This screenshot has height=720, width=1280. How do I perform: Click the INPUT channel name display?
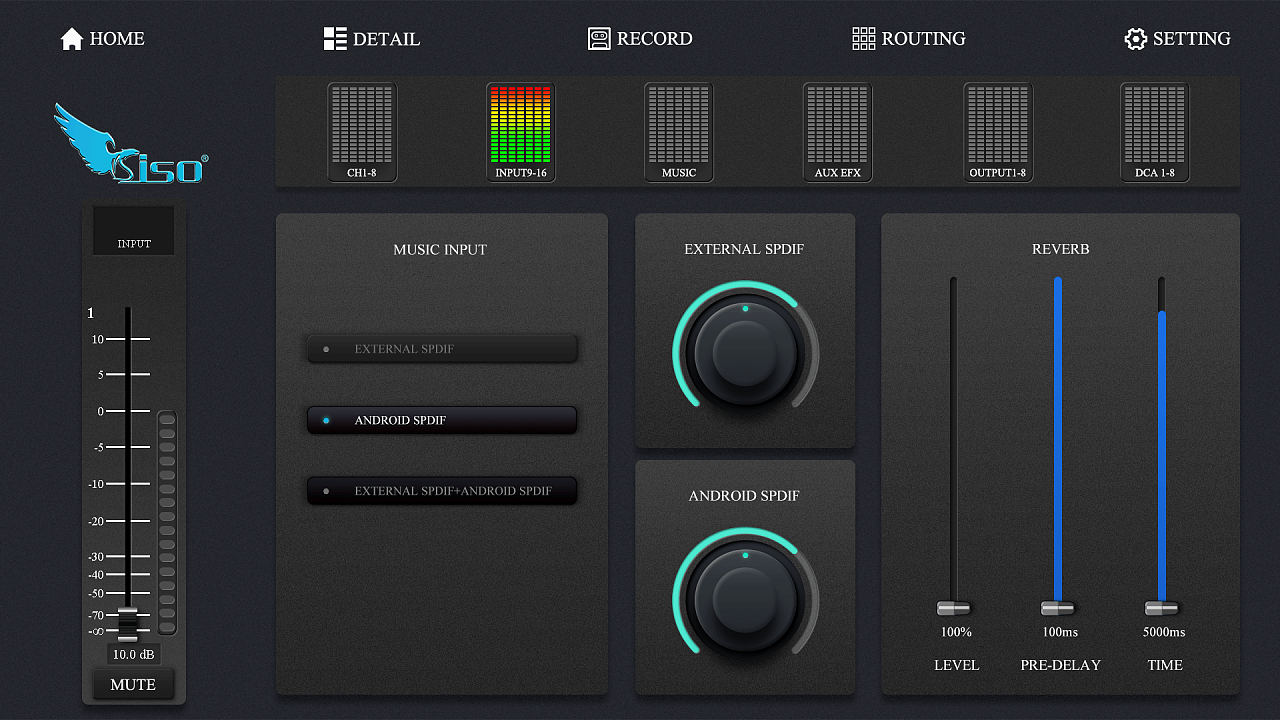point(134,231)
